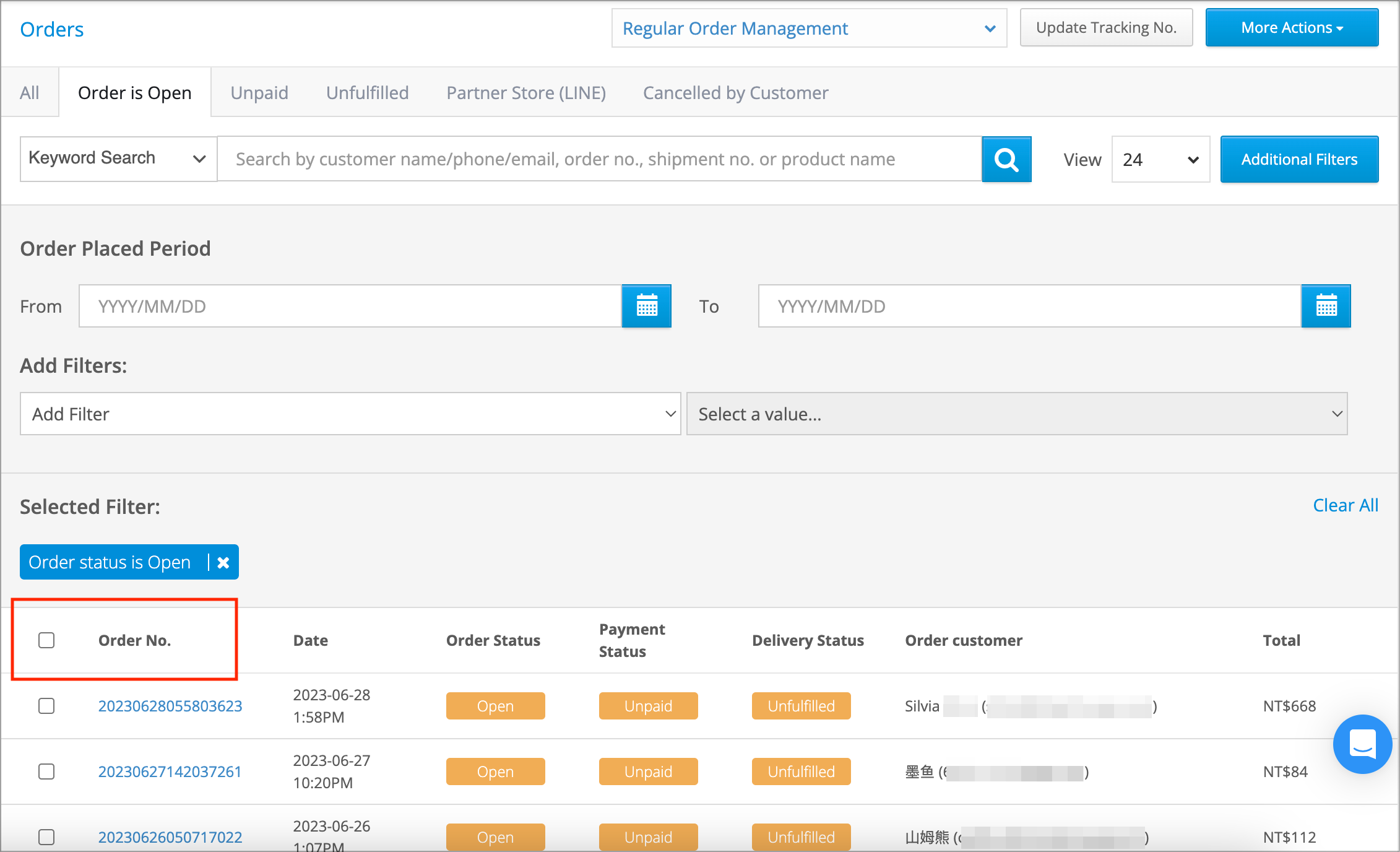This screenshot has height=852, width=1400.
Task: Click the Update Tracking No. button
Action: (1106, 27)
